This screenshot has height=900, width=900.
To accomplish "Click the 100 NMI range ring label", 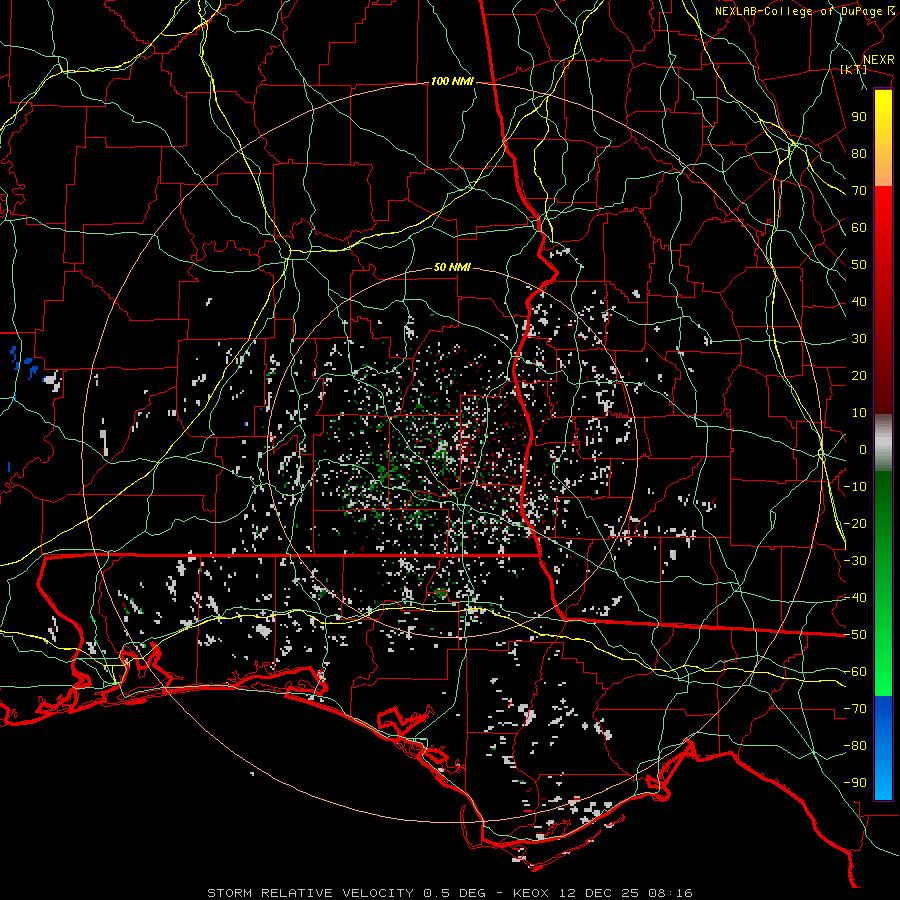I will point(452,82).
